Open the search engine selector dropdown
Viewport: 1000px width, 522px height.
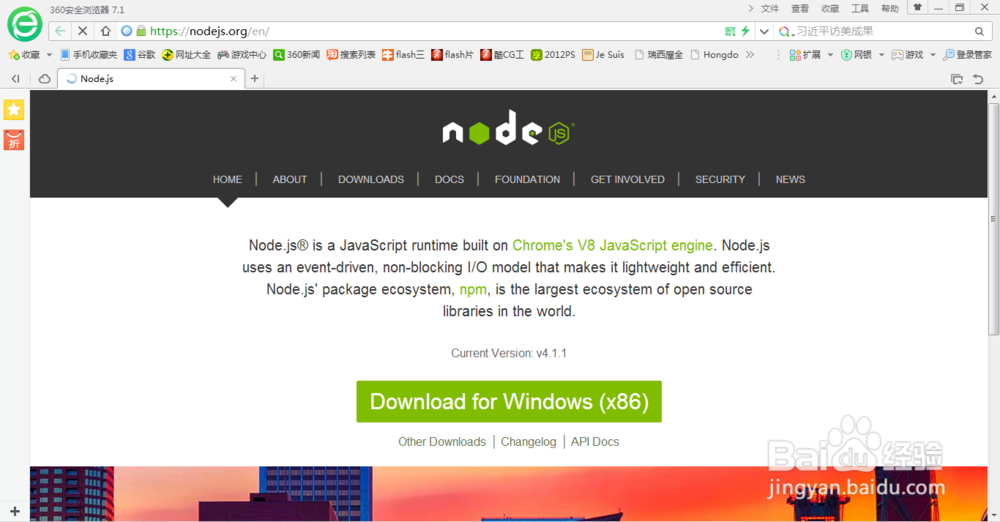point(786,31)
